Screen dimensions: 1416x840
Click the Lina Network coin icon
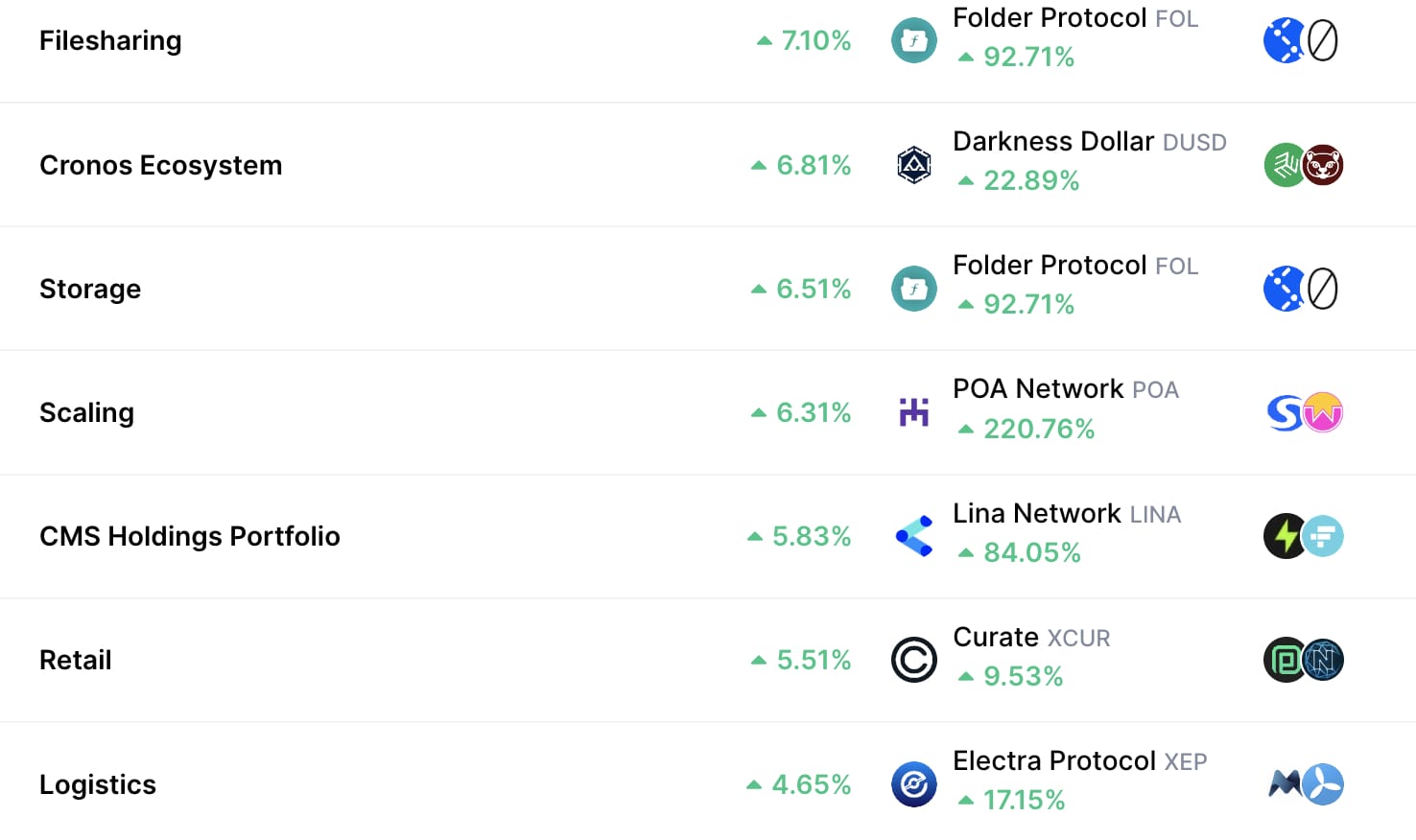coord(913,536)
